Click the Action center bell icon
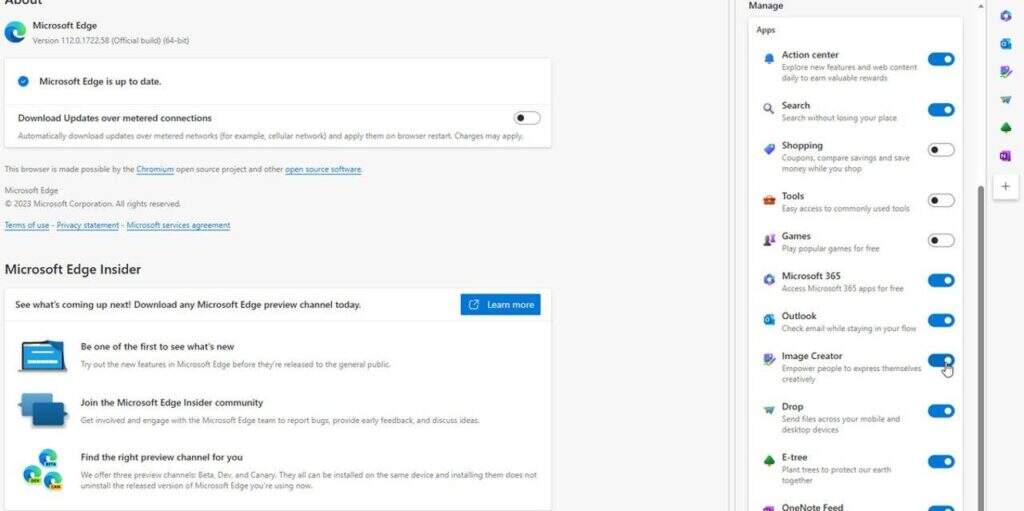1024x511 pixels. click(x=769, y=59)
